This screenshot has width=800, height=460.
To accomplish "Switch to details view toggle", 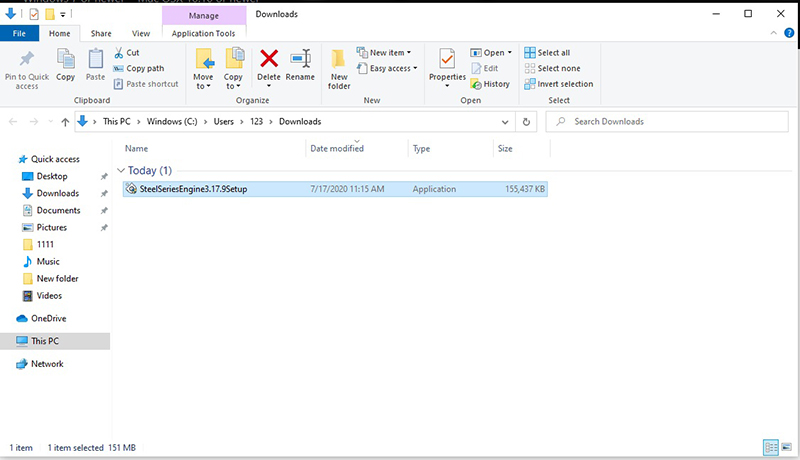I will point(771,447).
